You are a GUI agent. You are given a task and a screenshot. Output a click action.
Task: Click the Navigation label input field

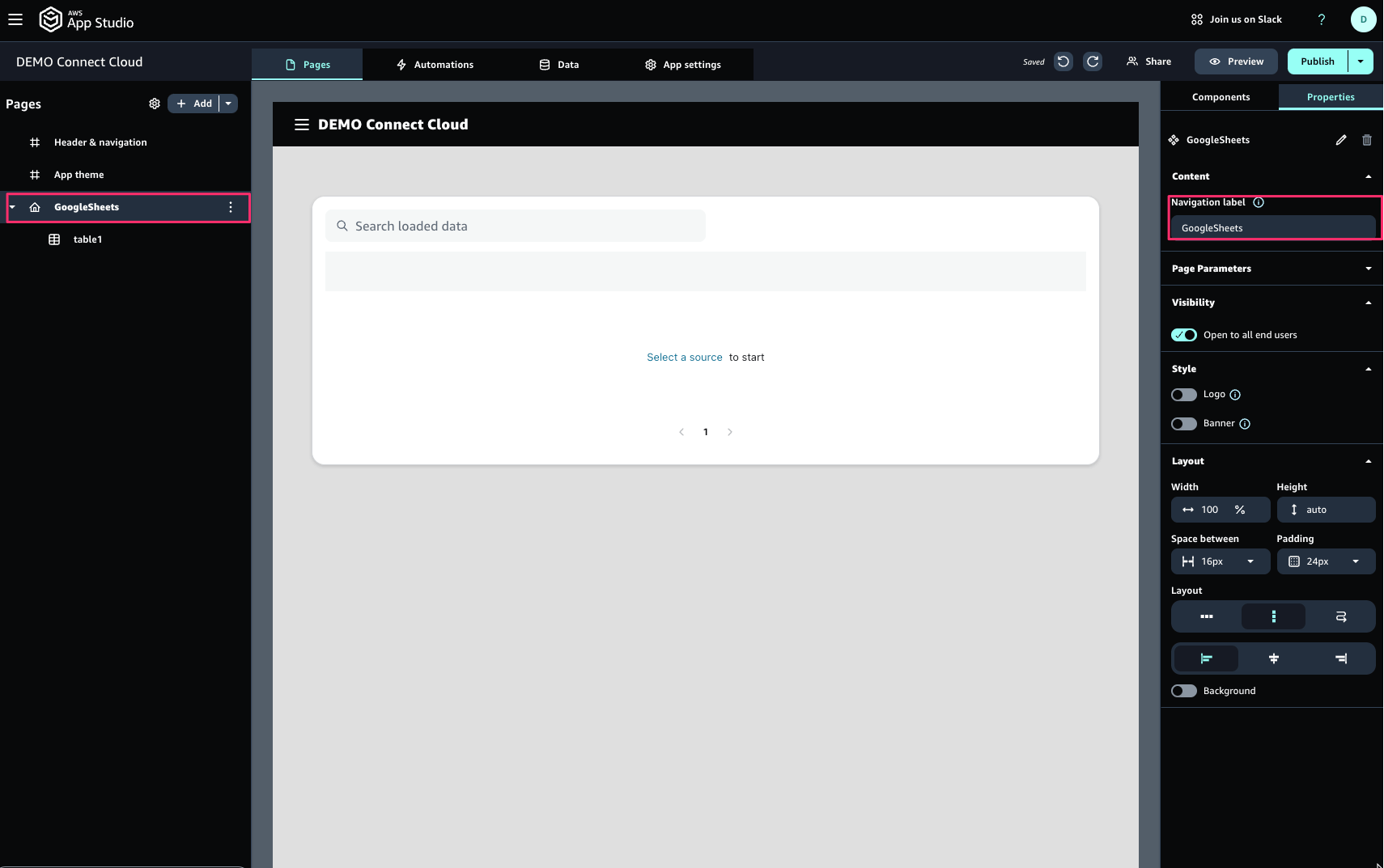(1273, 228)
